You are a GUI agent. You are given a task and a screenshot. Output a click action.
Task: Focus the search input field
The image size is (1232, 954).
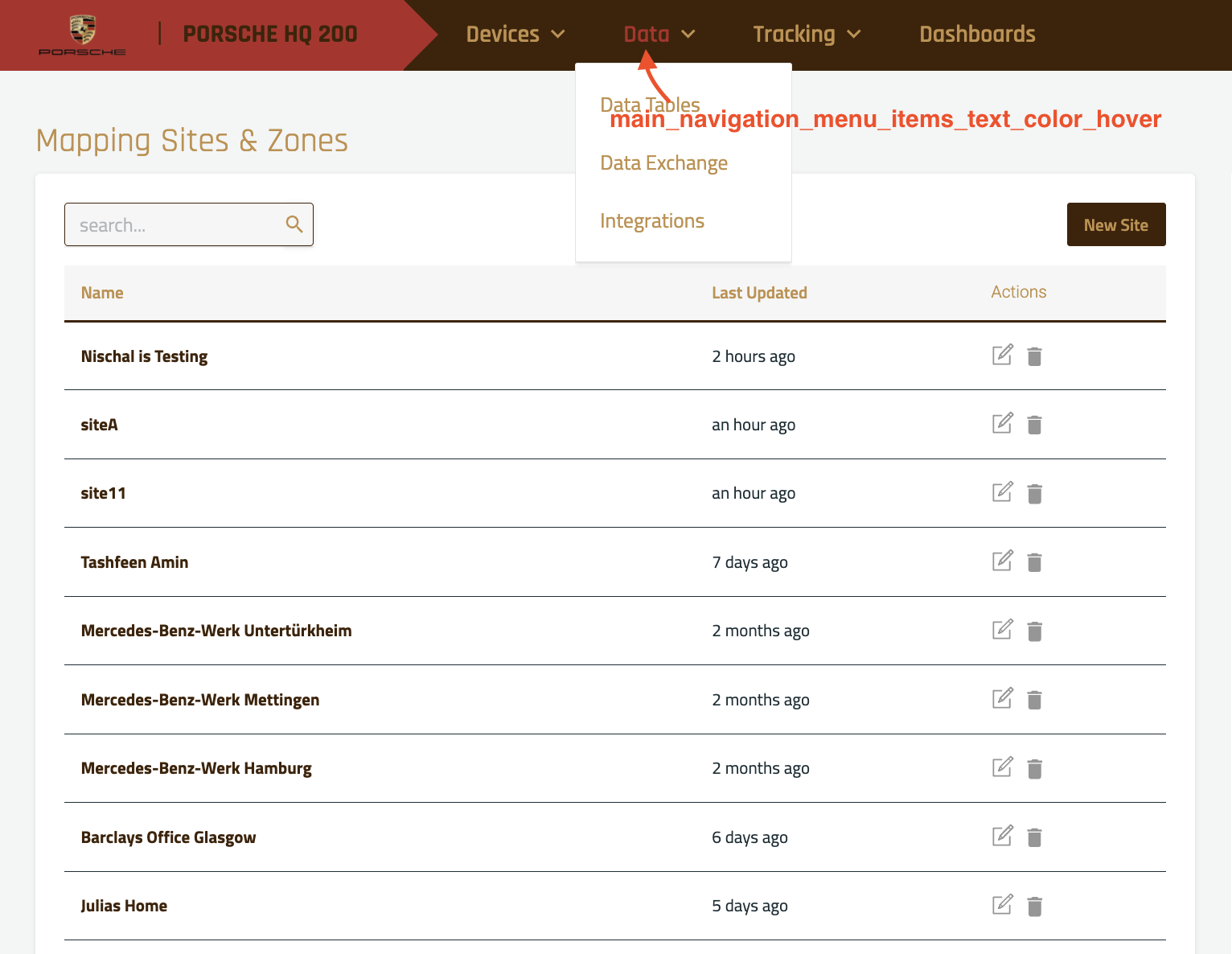tap(177, 225)
